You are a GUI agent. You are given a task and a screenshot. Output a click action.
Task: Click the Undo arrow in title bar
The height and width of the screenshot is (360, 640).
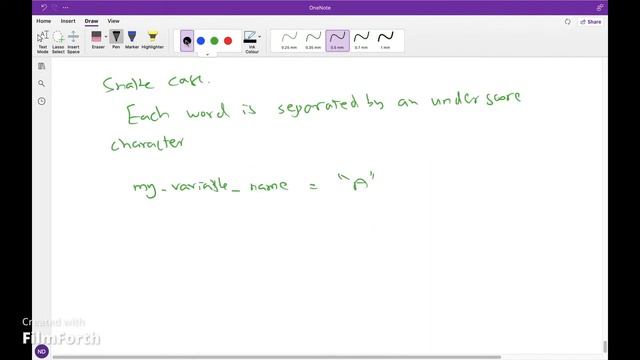coord(44,7)
